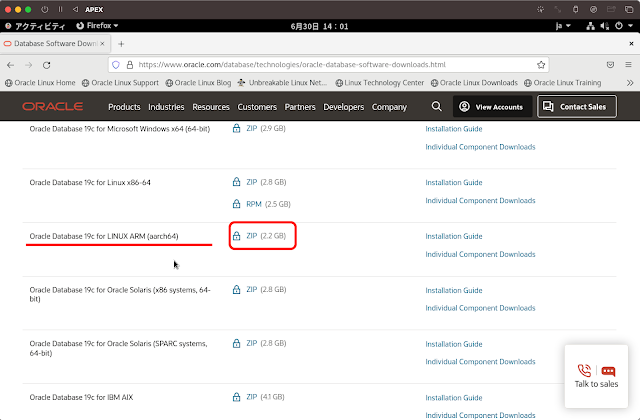Open Individual Component Downloads for Linux x86-64
Viewport: 640px width, 420px height.
coord(480,200)
